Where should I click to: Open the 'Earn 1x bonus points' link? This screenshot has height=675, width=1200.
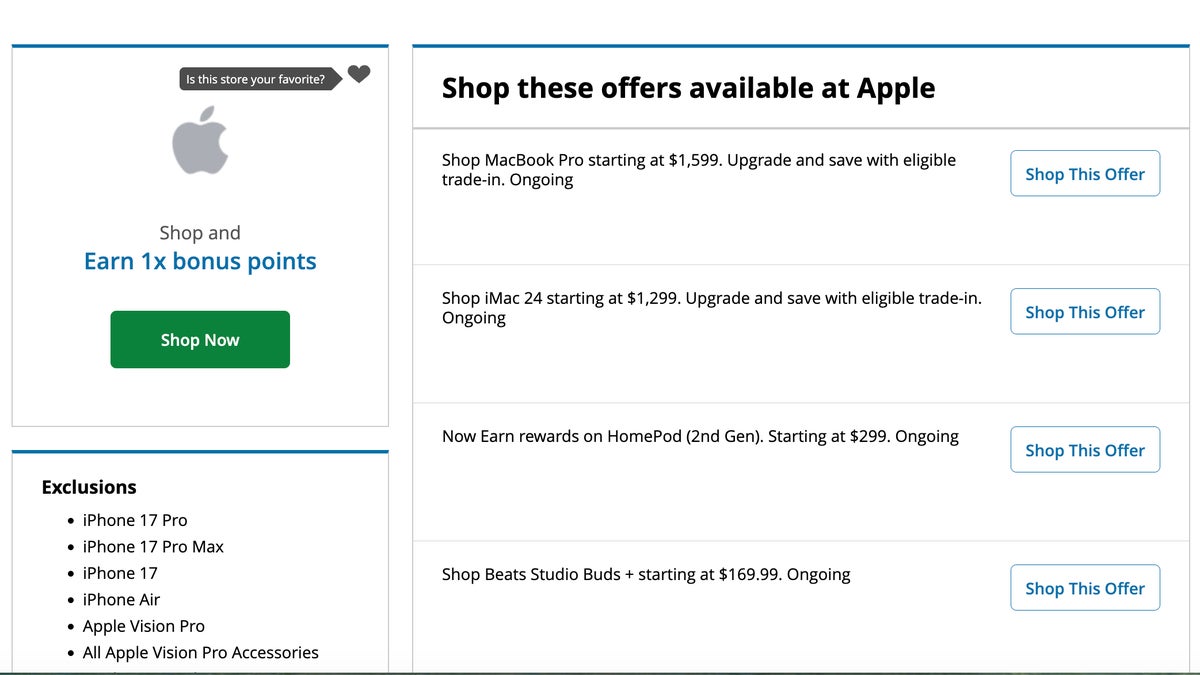pyautogui.click(x=200, y=261)
